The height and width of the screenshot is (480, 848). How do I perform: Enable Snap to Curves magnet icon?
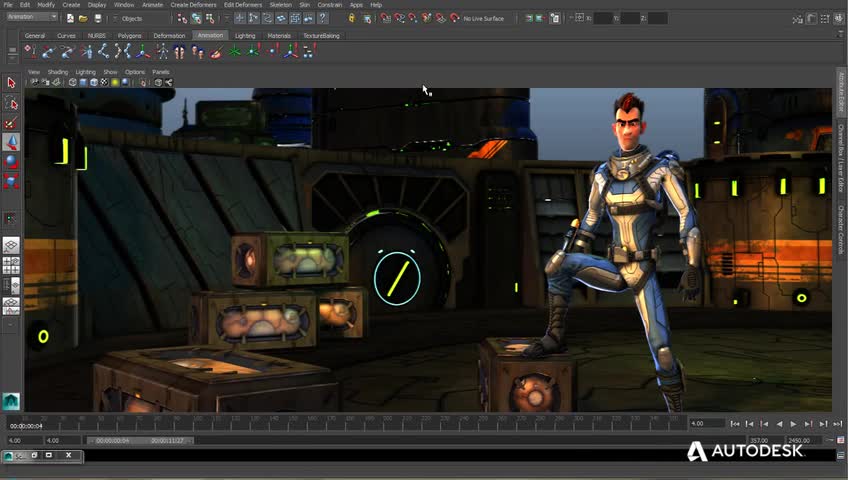pos(399,18)
